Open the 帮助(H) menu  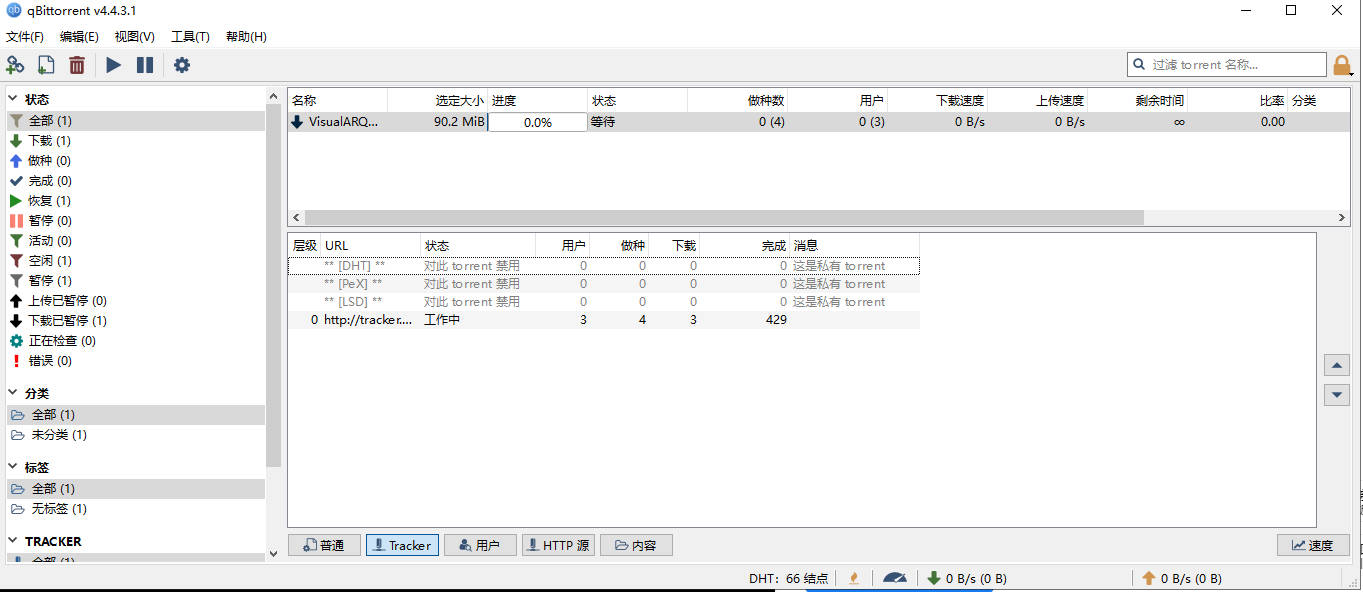[246, 36]
